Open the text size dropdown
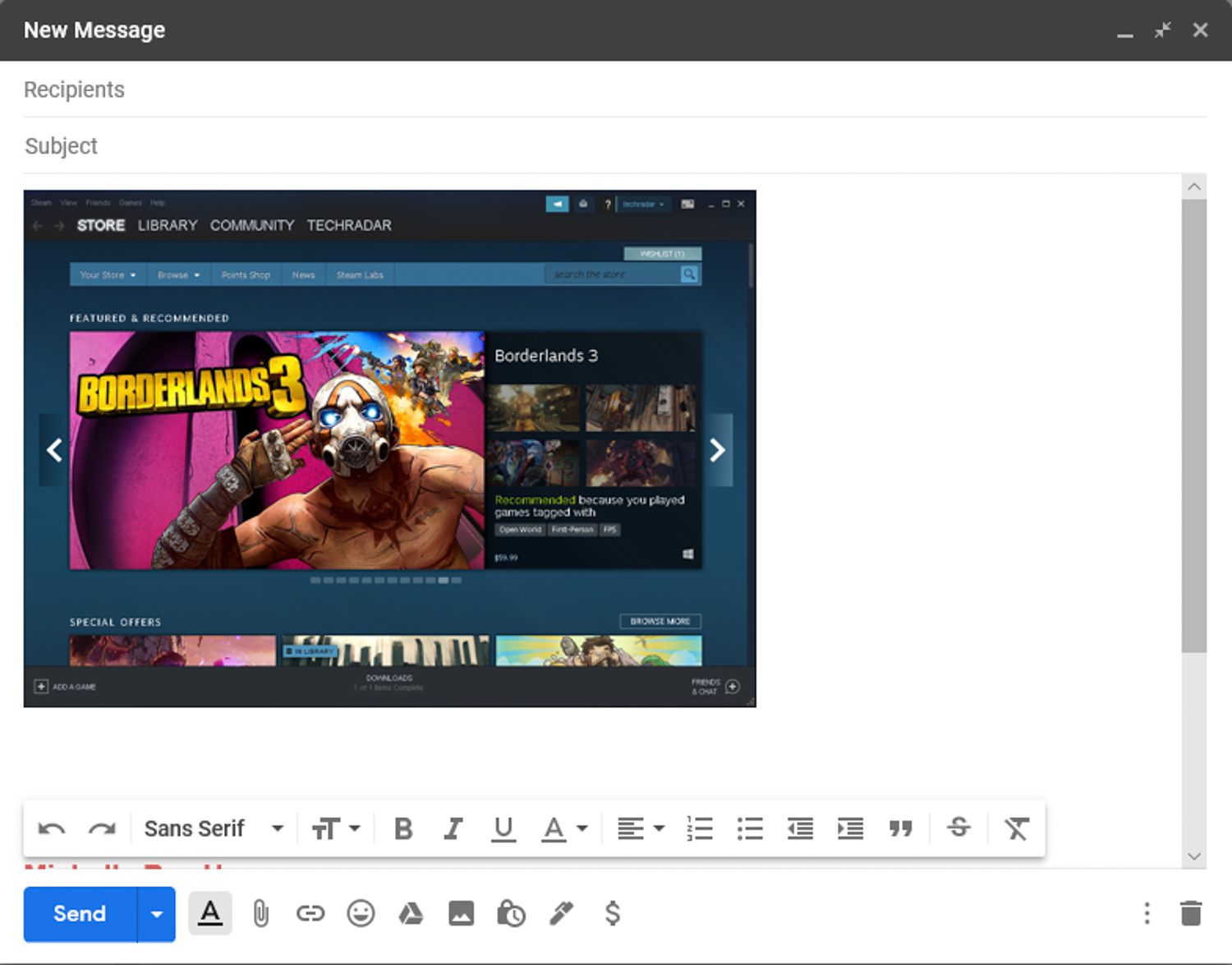1232x965 pixels. 336,829
